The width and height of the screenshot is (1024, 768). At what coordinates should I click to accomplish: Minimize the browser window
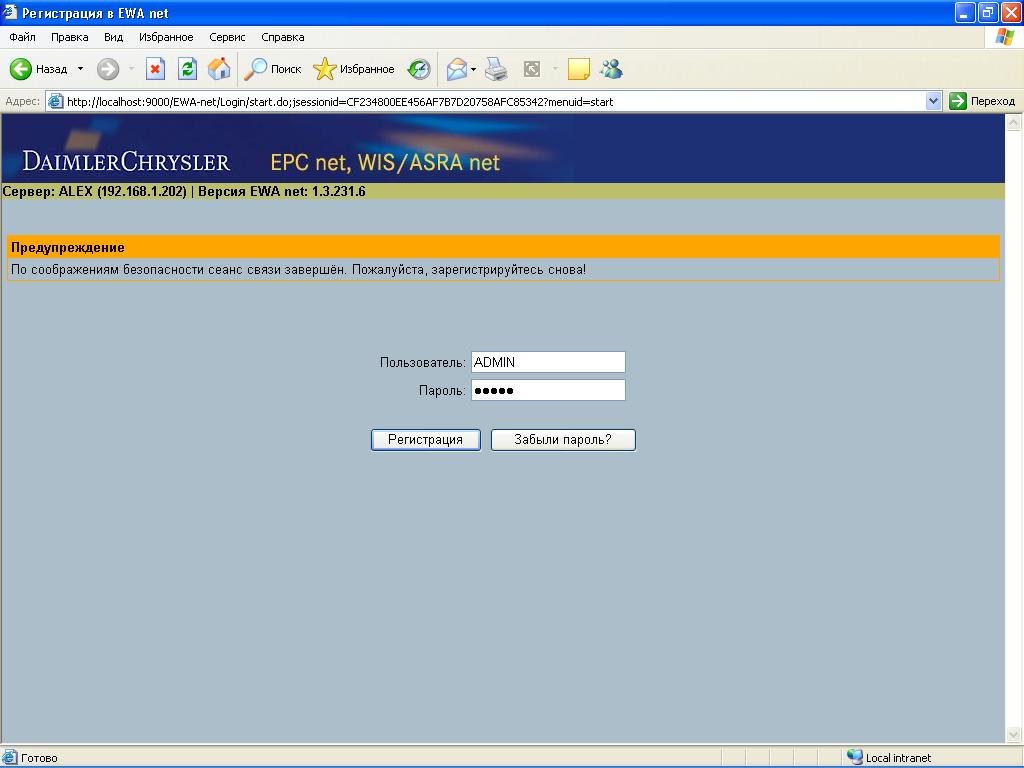tap(965, 12)
